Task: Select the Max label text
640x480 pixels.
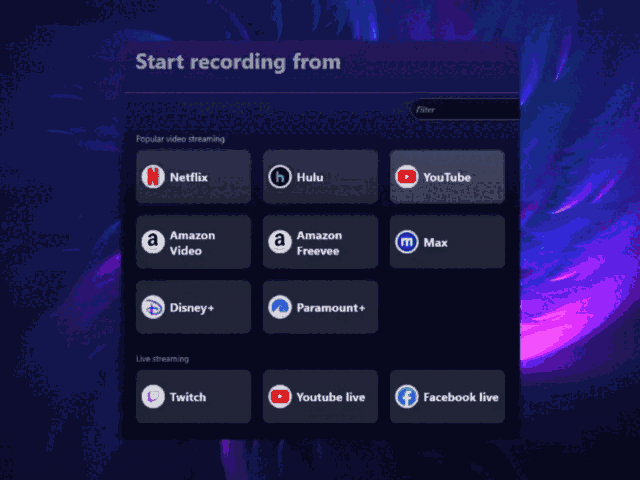Action: point(436,242)
